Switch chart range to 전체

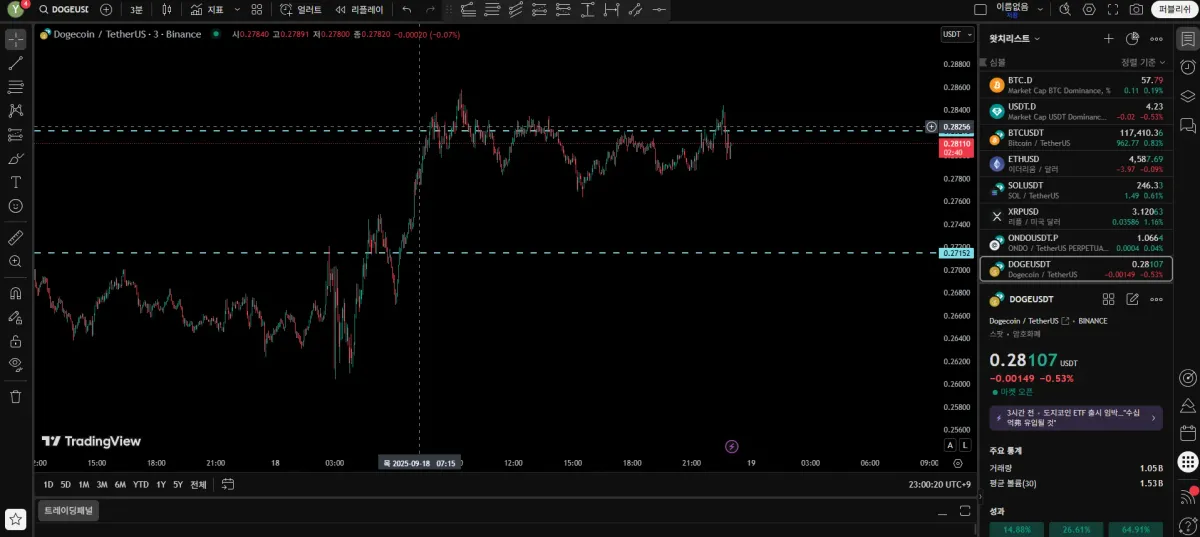click(198, 484)
